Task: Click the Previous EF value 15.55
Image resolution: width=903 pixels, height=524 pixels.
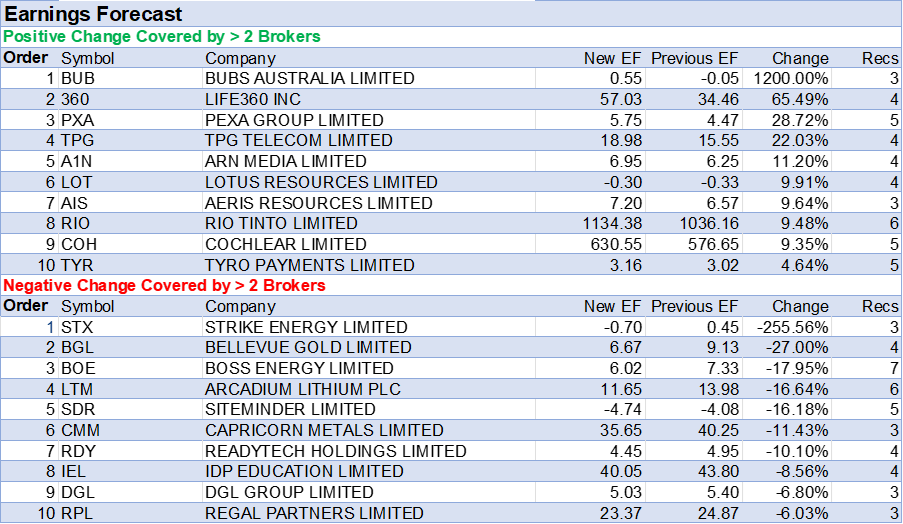Action: 716,141
